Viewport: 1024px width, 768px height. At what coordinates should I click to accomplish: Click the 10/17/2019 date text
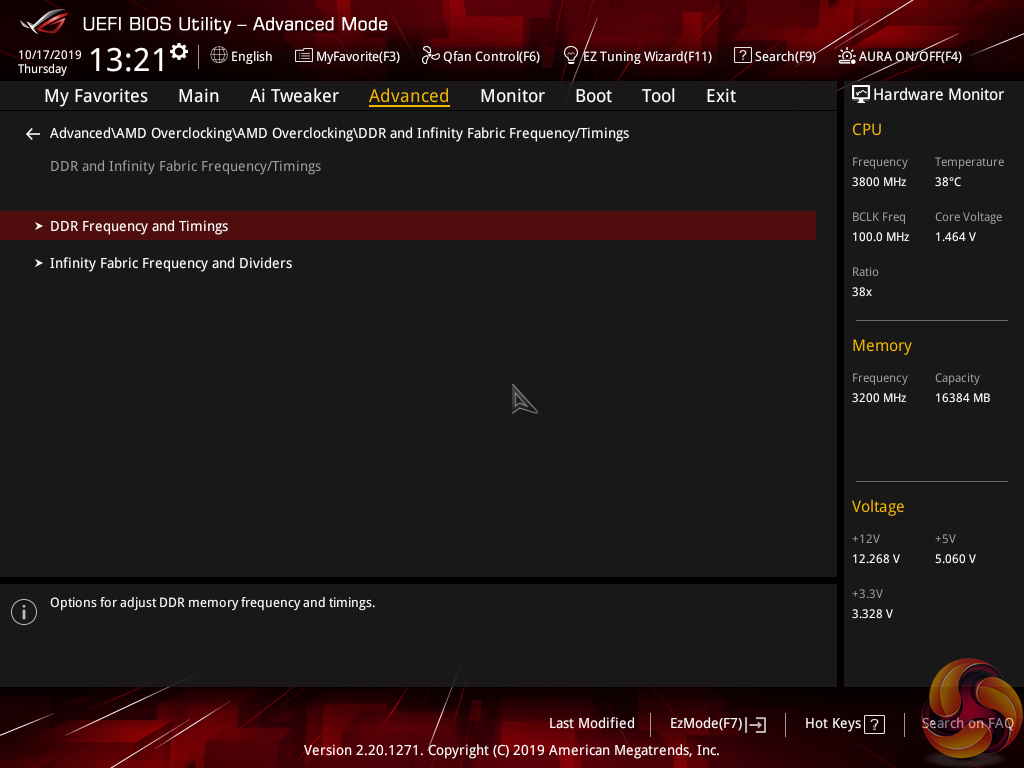tap(50, 55)
